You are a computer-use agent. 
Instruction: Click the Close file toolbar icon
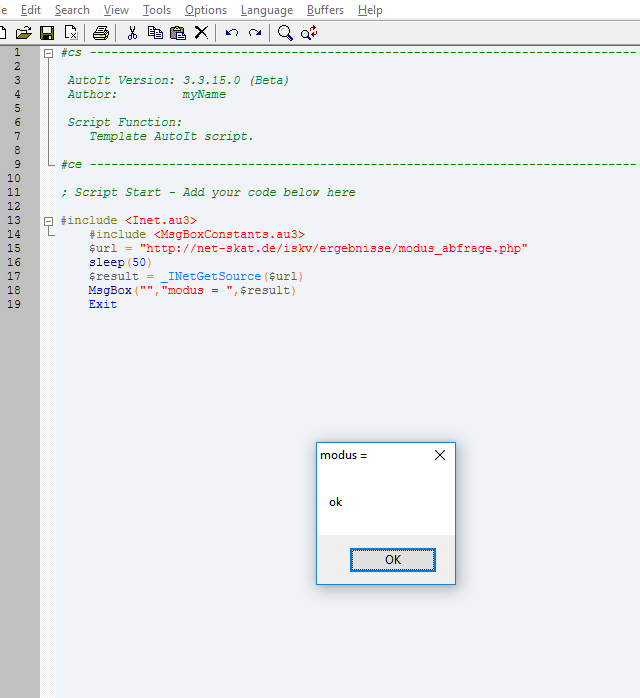(71, 33)
